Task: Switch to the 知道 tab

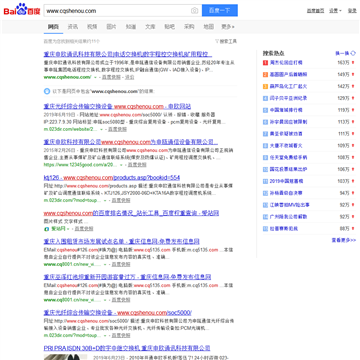Action: 131,27
